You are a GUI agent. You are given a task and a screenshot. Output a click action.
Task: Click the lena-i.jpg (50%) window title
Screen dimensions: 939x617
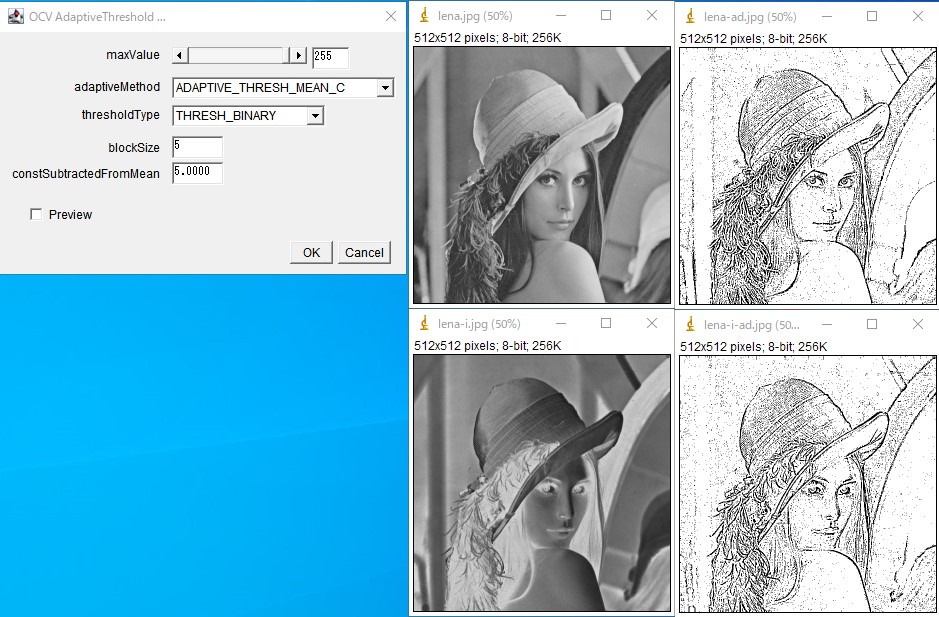tap(479, 324)
